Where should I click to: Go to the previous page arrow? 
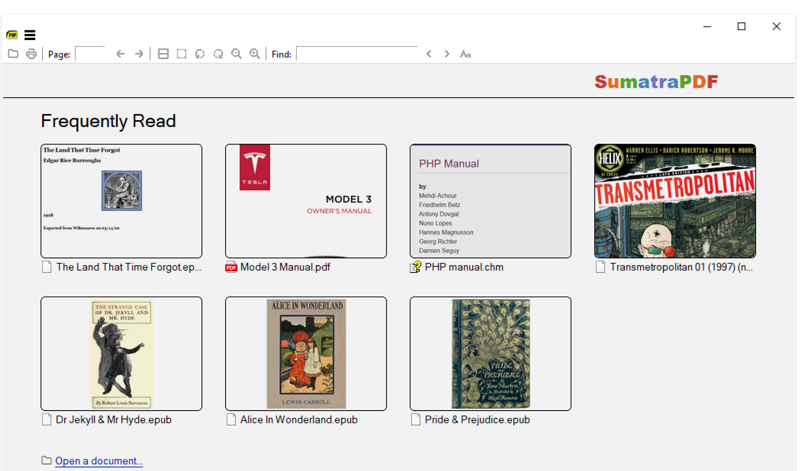click(x=120, y=54)
